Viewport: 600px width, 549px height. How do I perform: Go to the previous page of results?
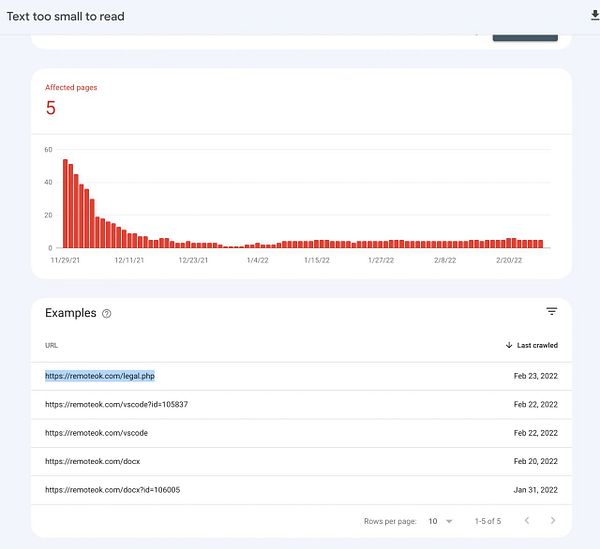527,521
